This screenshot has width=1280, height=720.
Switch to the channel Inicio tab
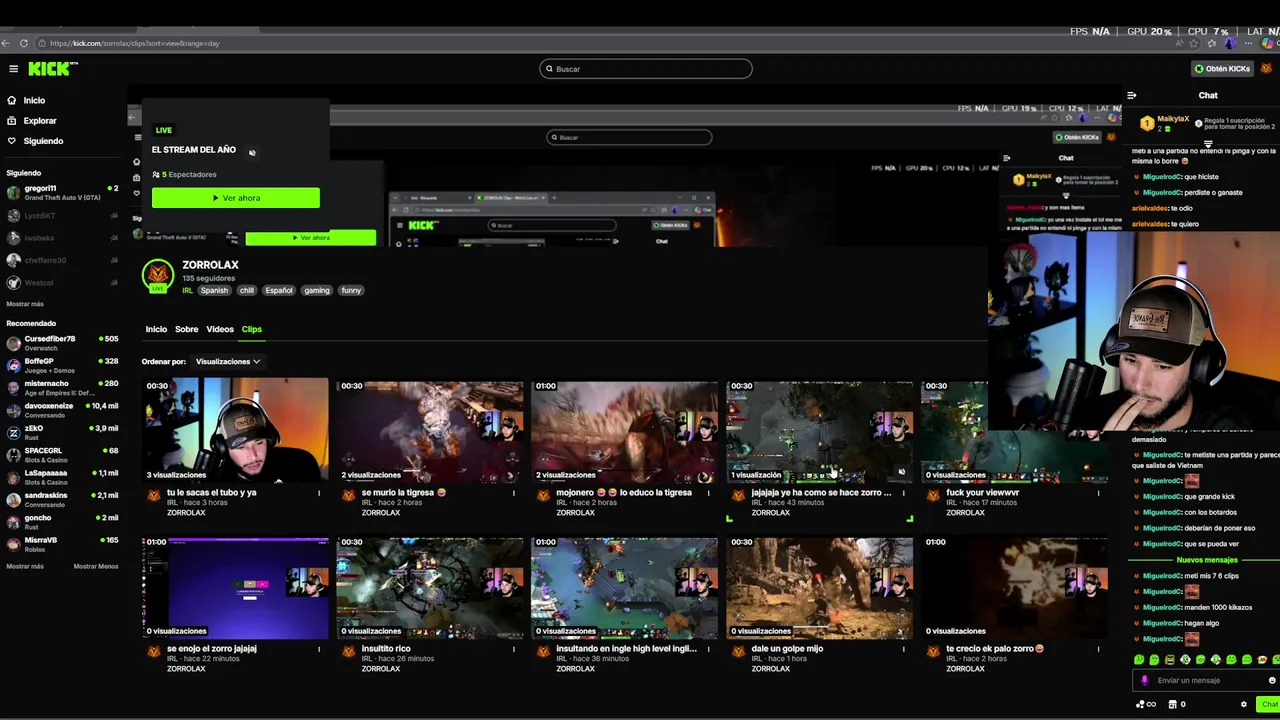[156, 329]
